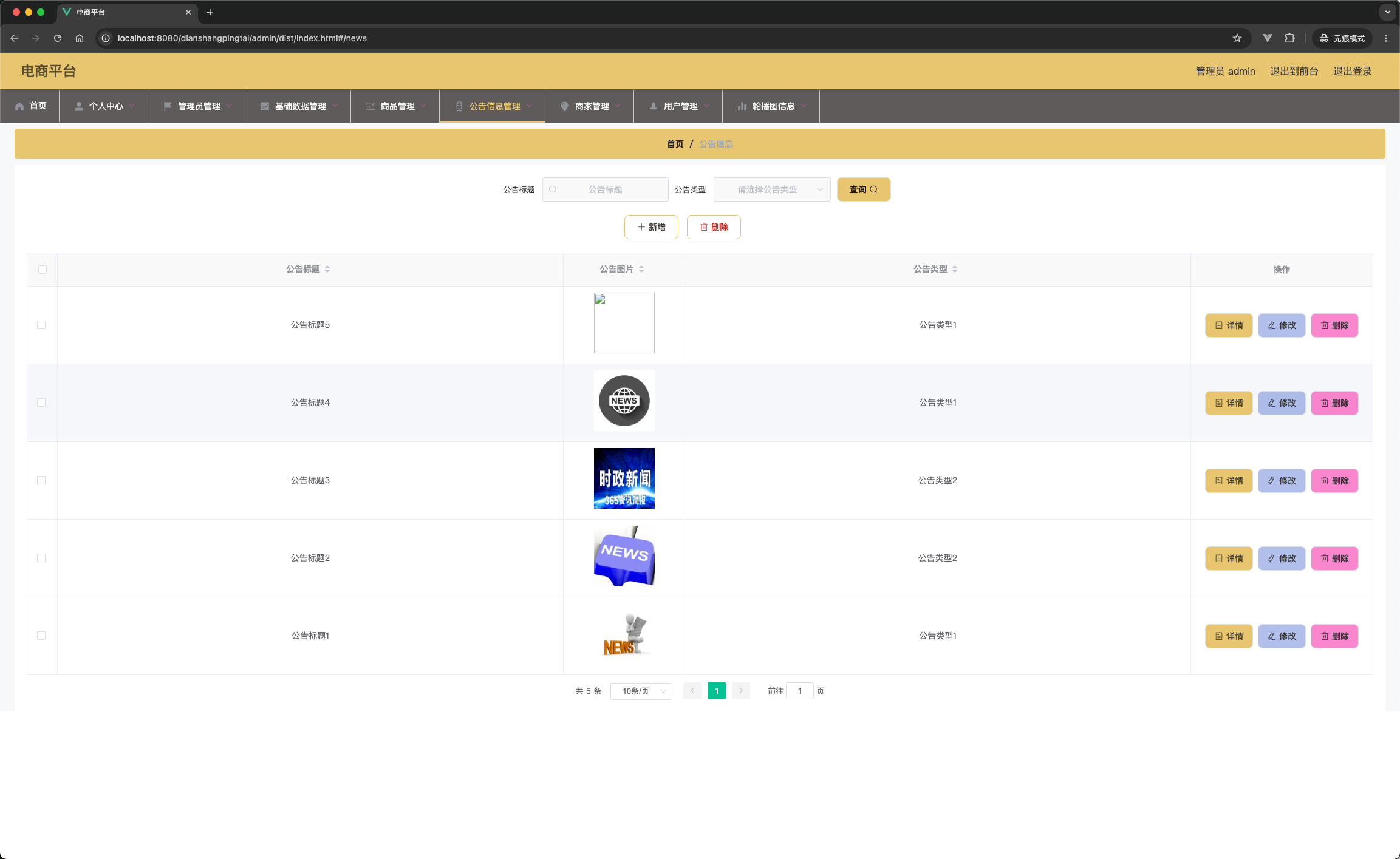Image resolution: width=1400 pixels, height=859 pixels.
Task: Close the 电商平台 browser tab
Action: (x=188, y=12)
